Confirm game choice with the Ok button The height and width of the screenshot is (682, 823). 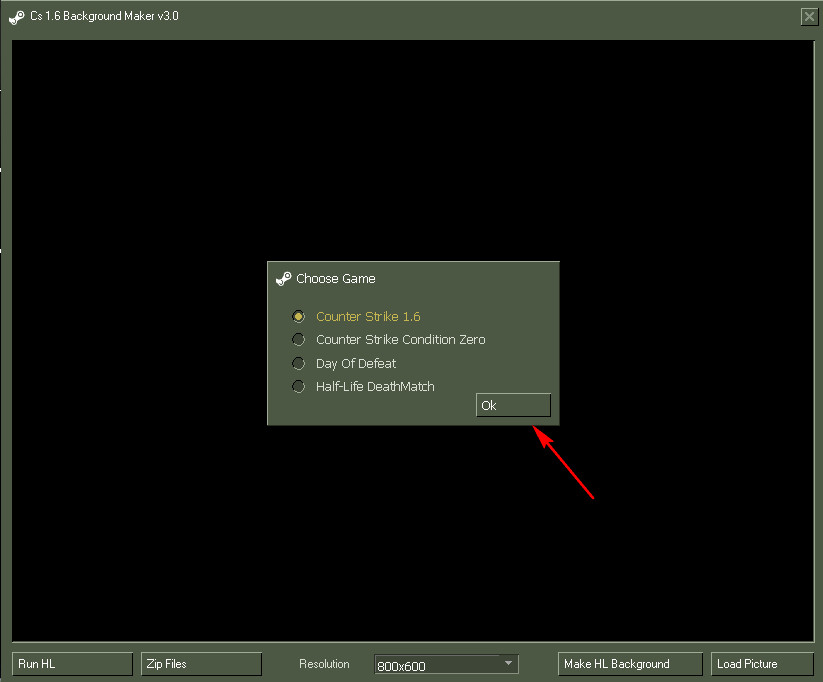513,405
